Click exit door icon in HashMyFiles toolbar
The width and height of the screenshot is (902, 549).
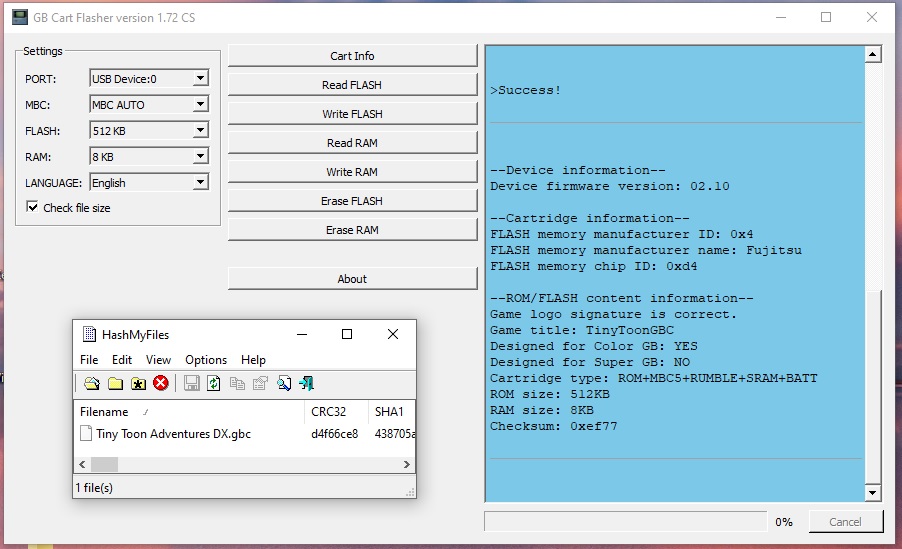pyautogui.click(x=307, y=383)
